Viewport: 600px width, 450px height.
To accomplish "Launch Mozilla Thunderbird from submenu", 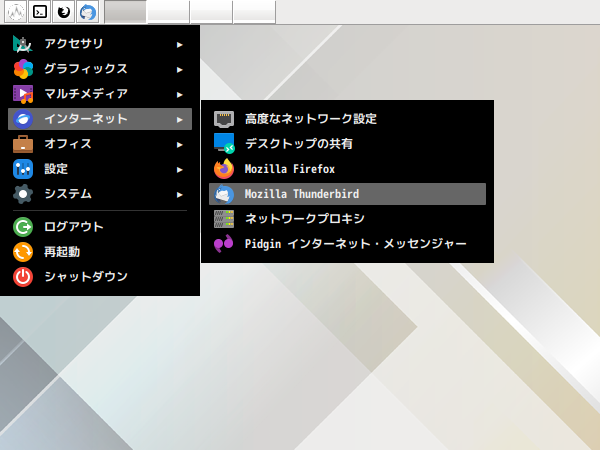I will [347, 194].
